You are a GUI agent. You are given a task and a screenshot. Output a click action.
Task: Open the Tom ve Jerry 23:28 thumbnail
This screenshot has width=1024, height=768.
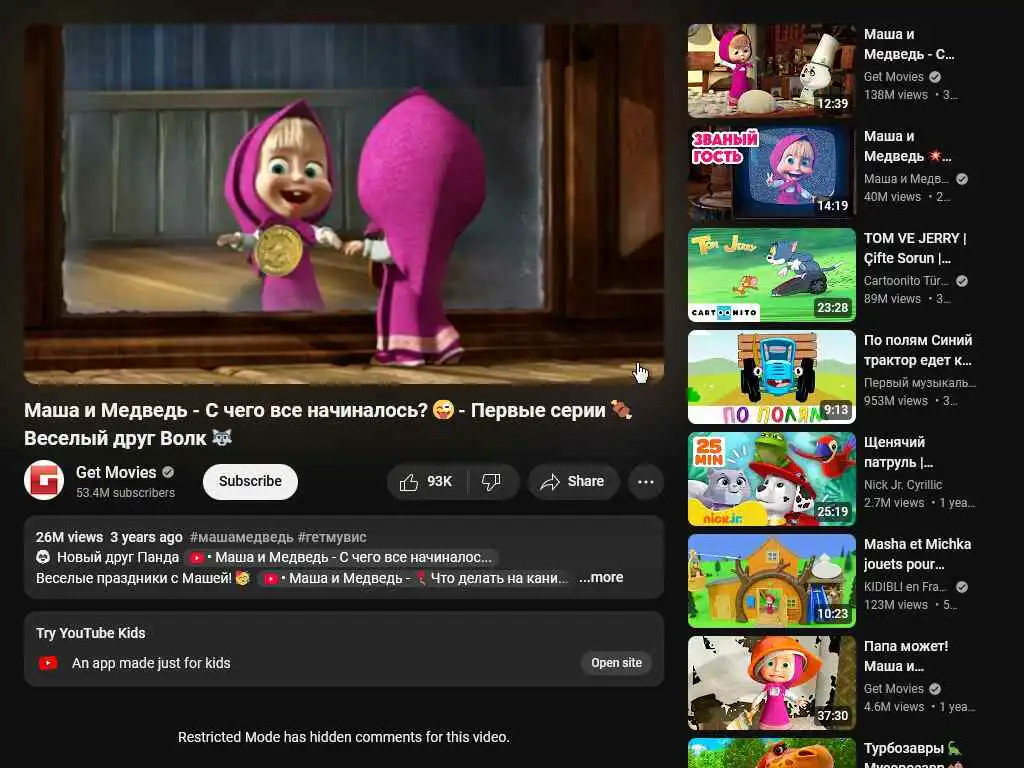pos(771,274)
